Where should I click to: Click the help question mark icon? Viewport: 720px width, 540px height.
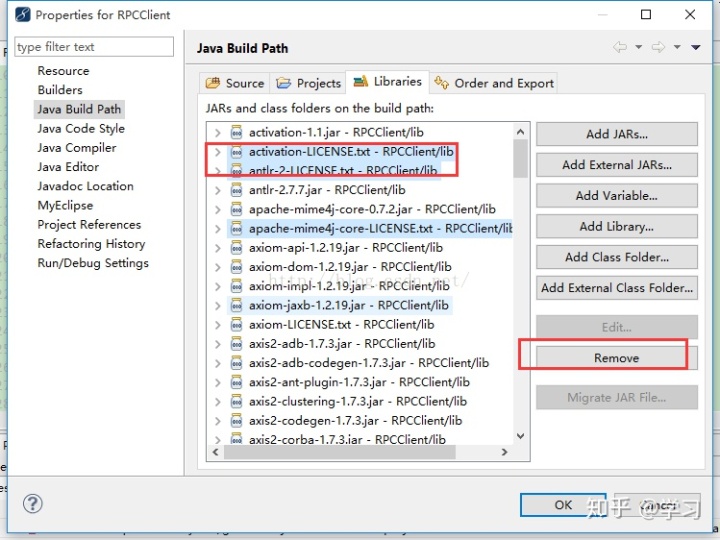tap(33, 504)
